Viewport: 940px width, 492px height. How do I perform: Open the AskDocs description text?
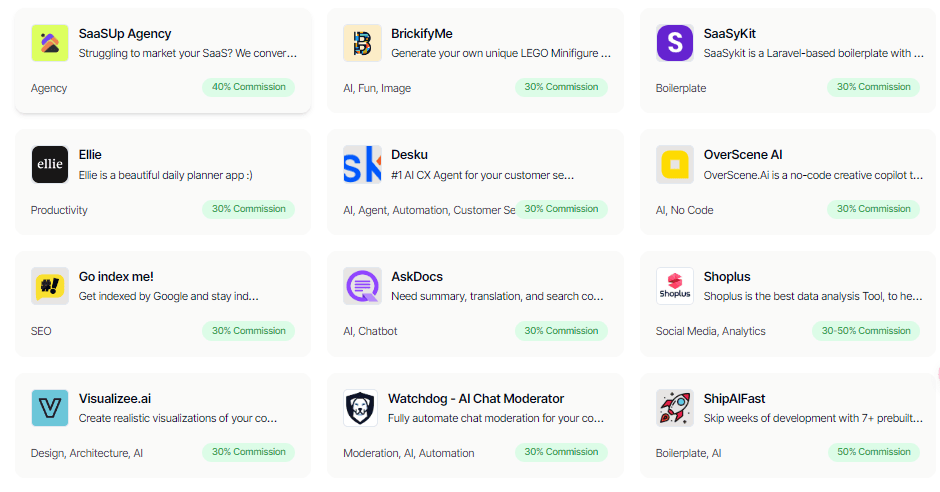(498, 296)
